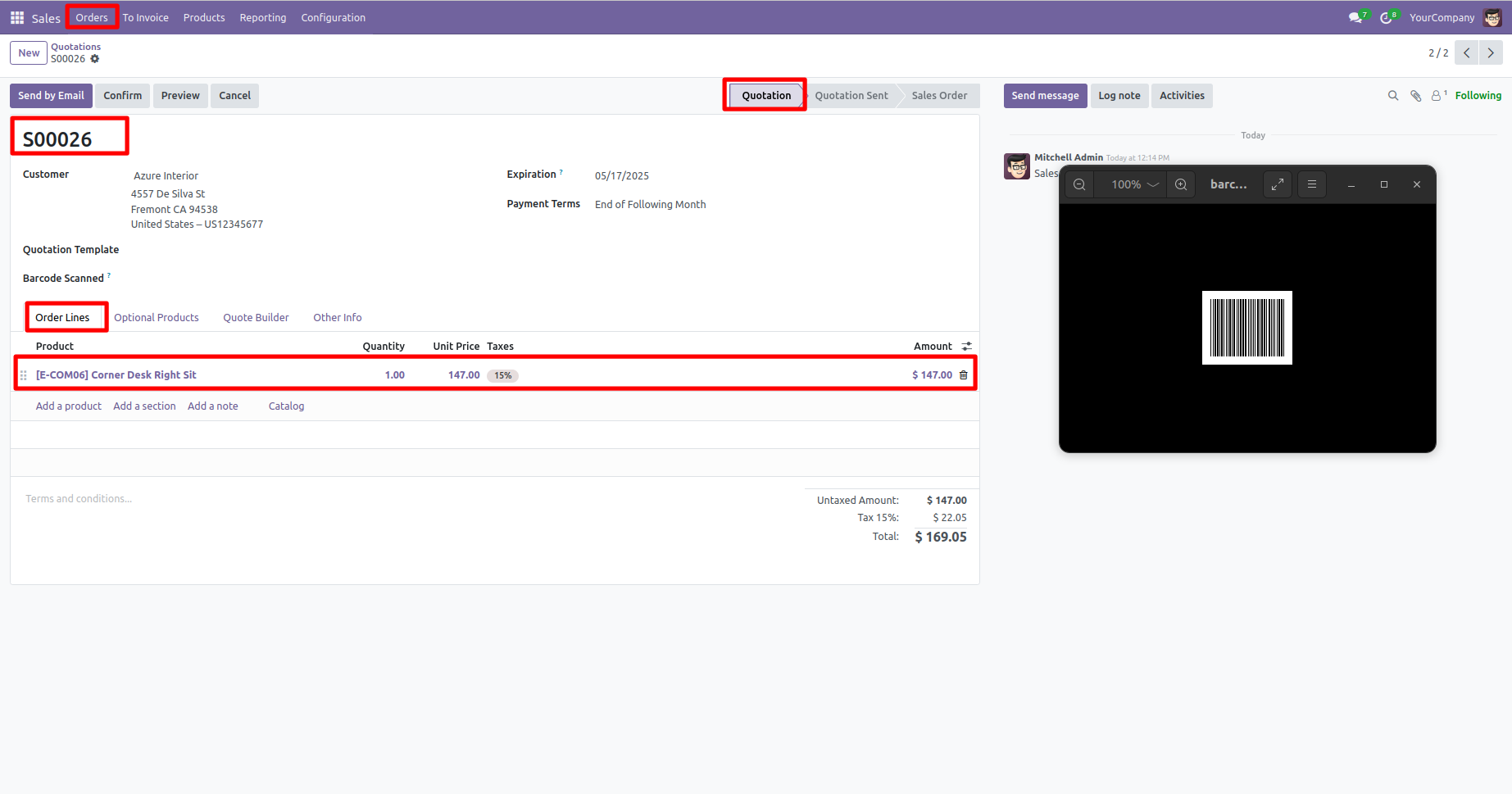The image size is (1512, 794).
Task: Click New button
Action: tap(29, 53)
